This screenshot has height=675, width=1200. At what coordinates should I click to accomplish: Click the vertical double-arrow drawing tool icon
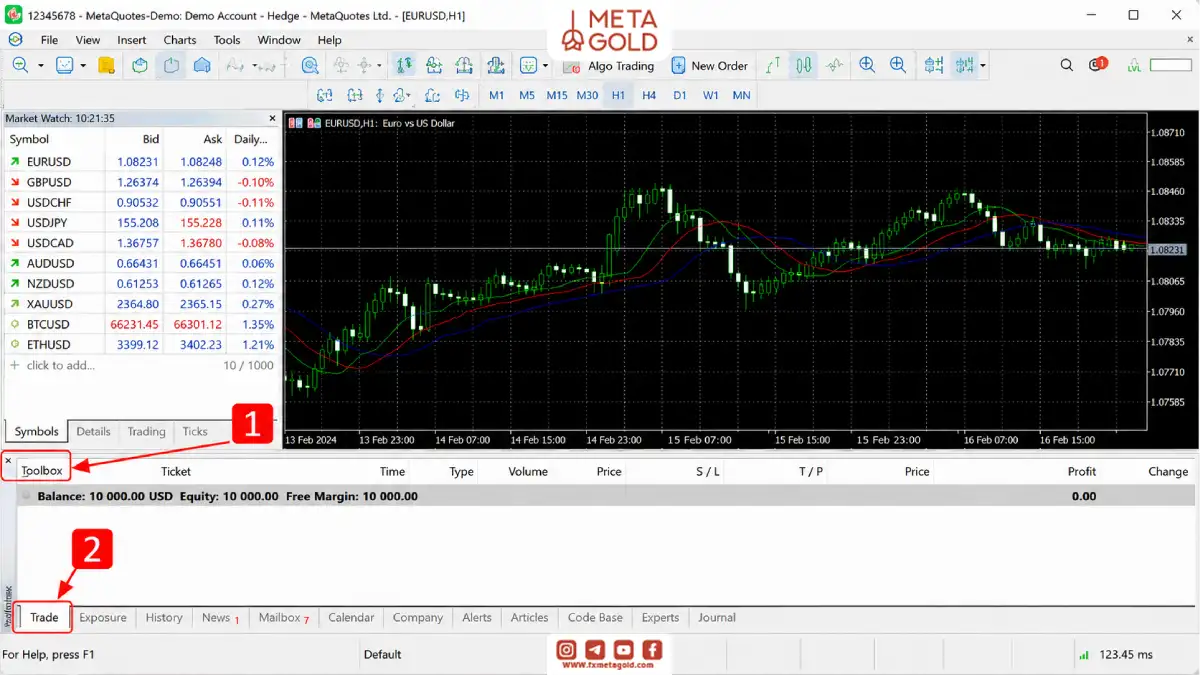pos(380,96)
